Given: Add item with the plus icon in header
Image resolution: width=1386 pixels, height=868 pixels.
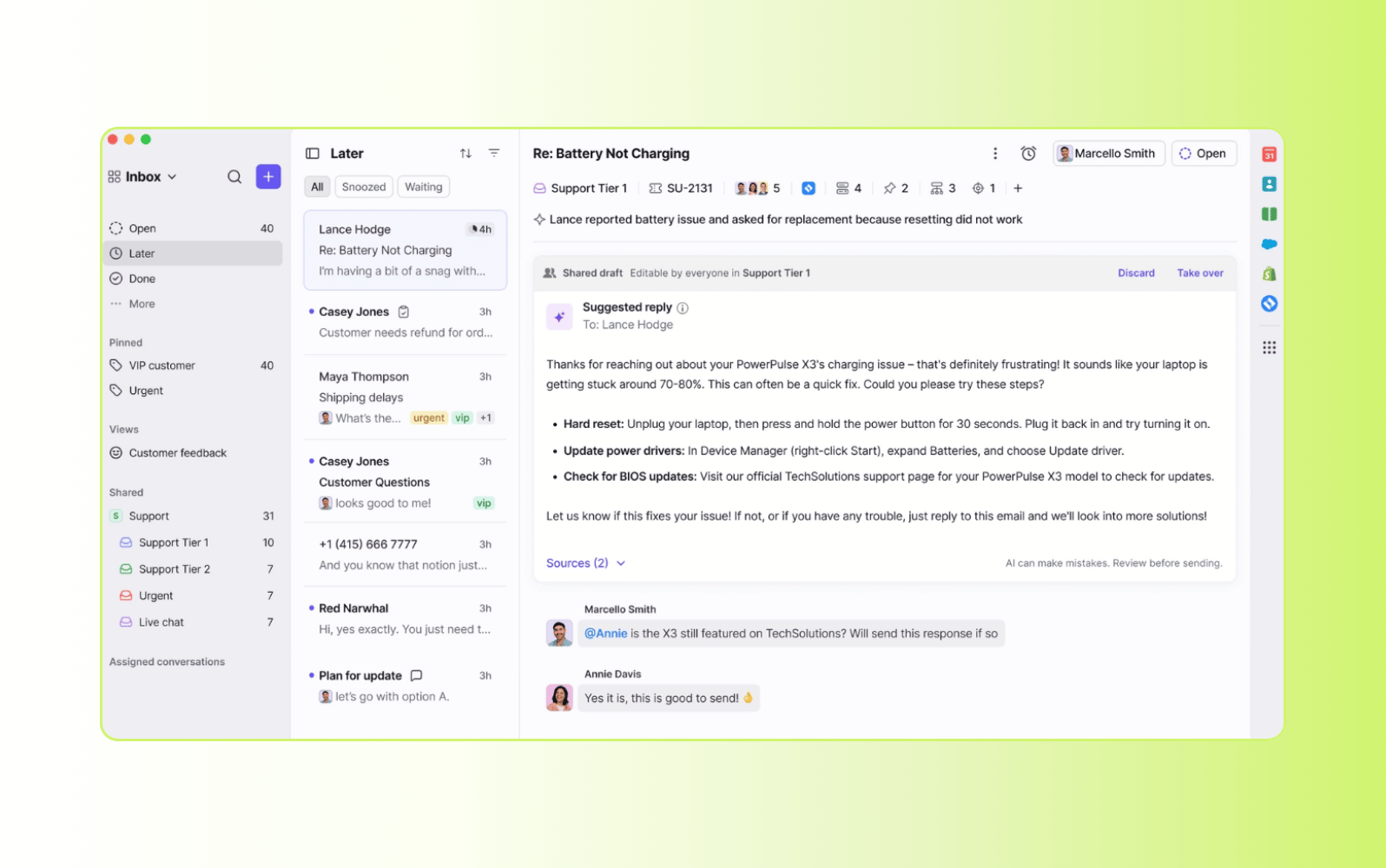Looking at the screenshot, I should point(1018,188).
